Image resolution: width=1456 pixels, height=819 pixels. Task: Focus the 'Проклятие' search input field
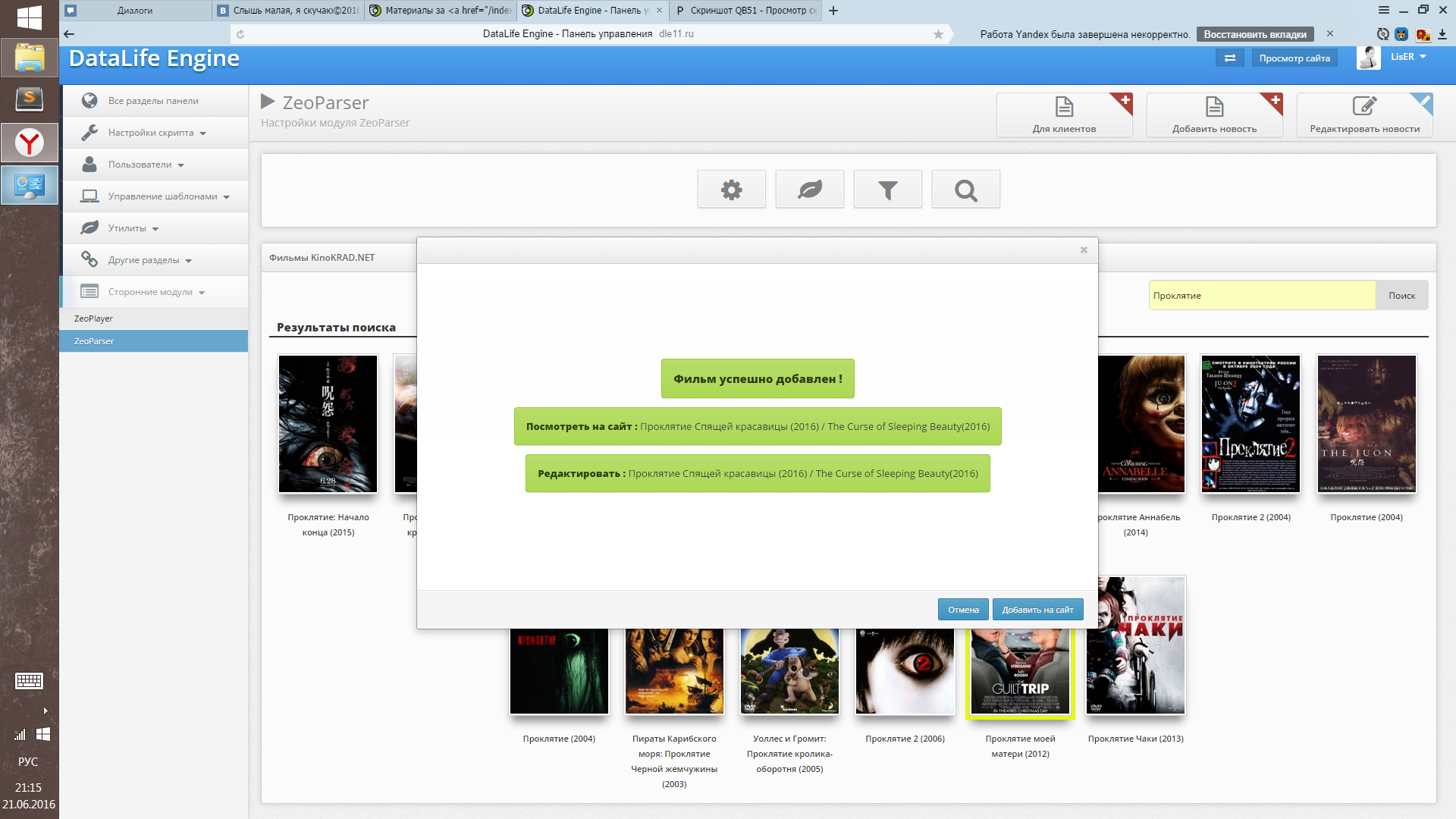click(1262, 296)
